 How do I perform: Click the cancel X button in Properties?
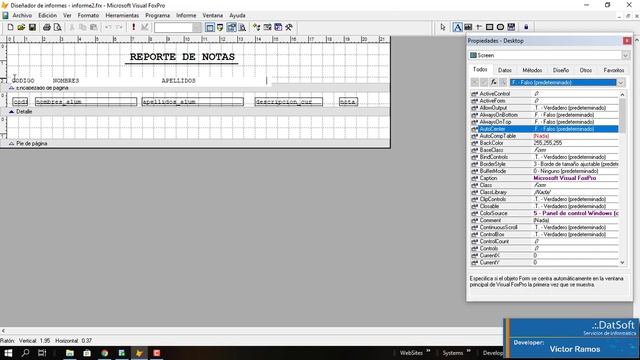[475, 82]
